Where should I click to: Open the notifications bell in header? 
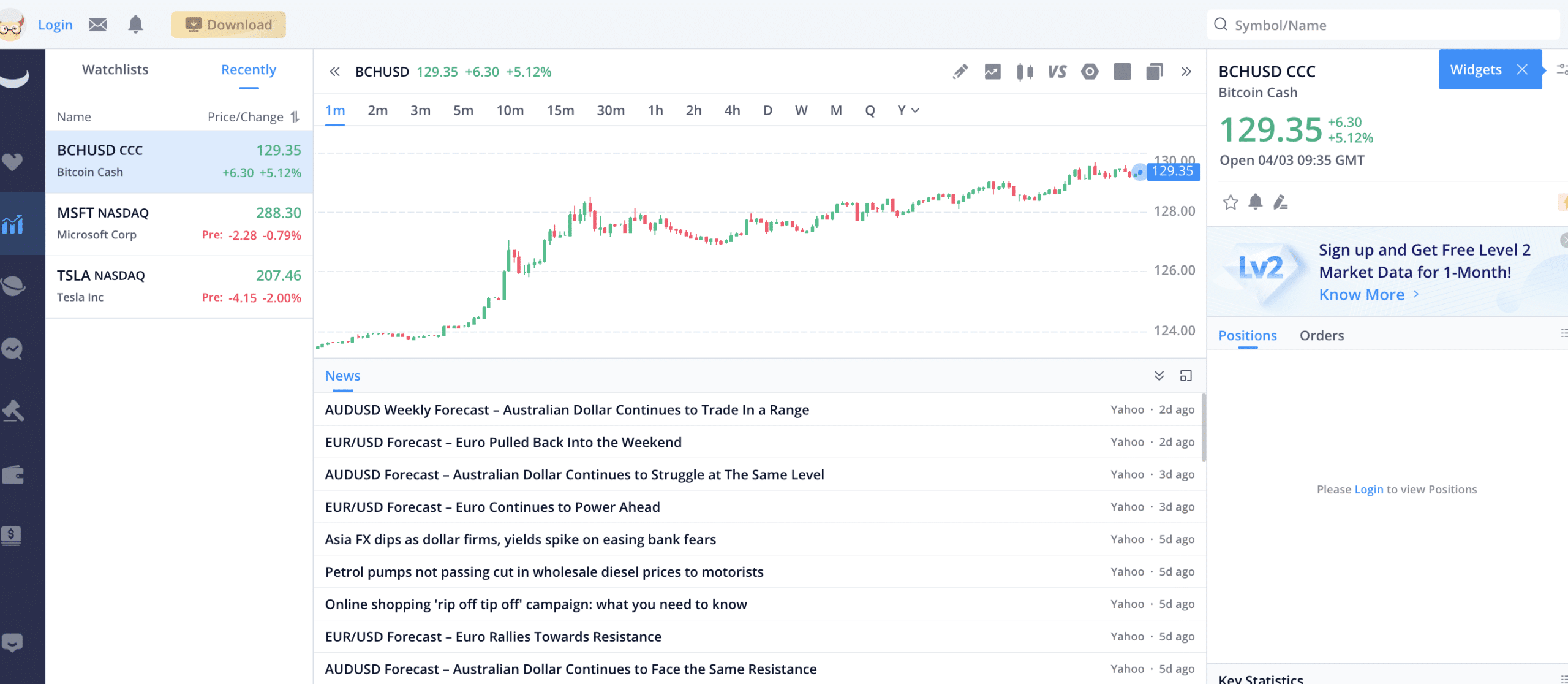click(x=135, y=25)
